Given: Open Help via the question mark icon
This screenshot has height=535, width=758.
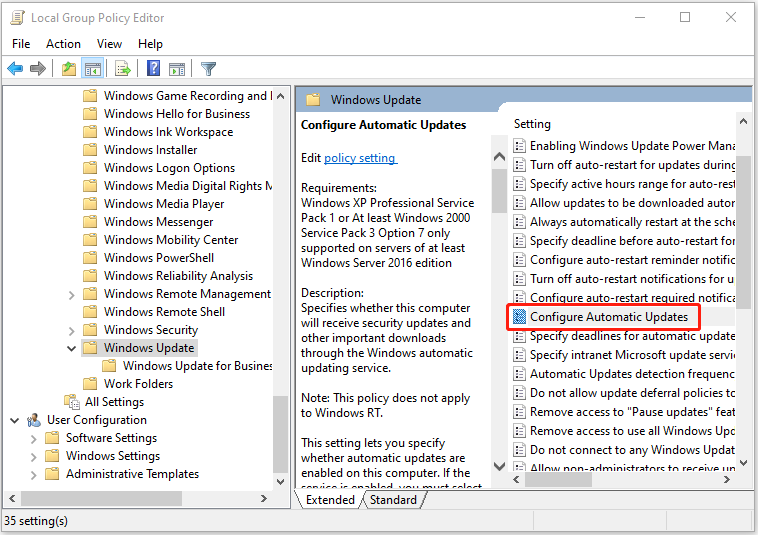Looking at the screenshot, I should click(154, 69).
